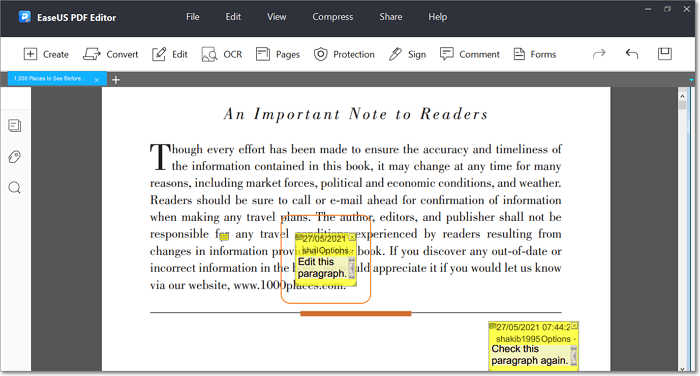Click the Convert toolbar icon
700x376 pixels.
tap(92, 54)
